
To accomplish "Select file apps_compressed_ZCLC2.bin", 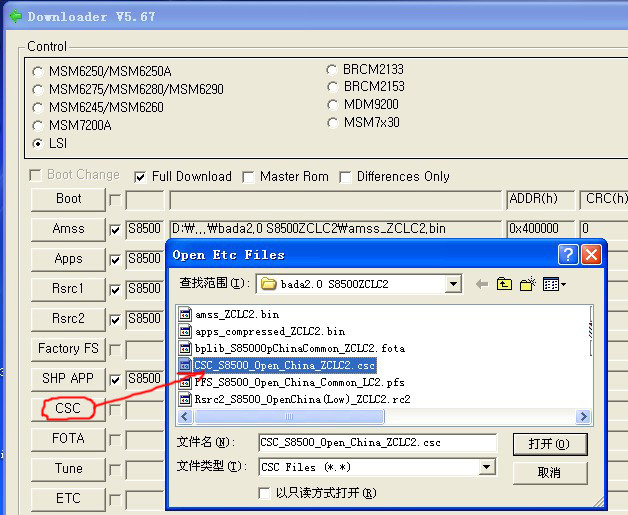I will pyautogui.click(x=270, y=332).
